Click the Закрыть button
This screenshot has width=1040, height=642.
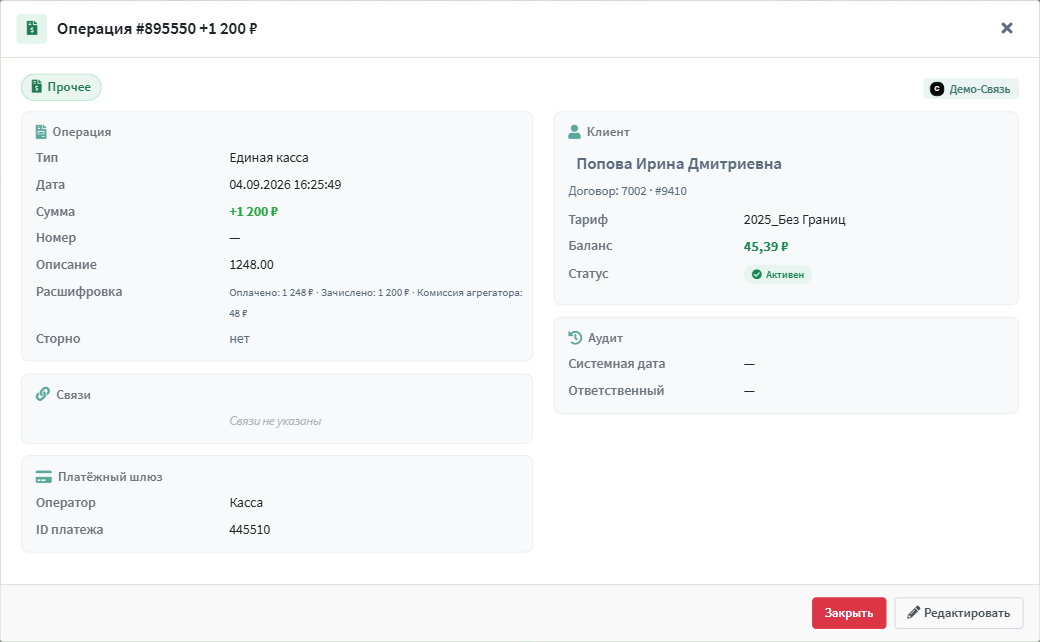click(x=849, y=613)
